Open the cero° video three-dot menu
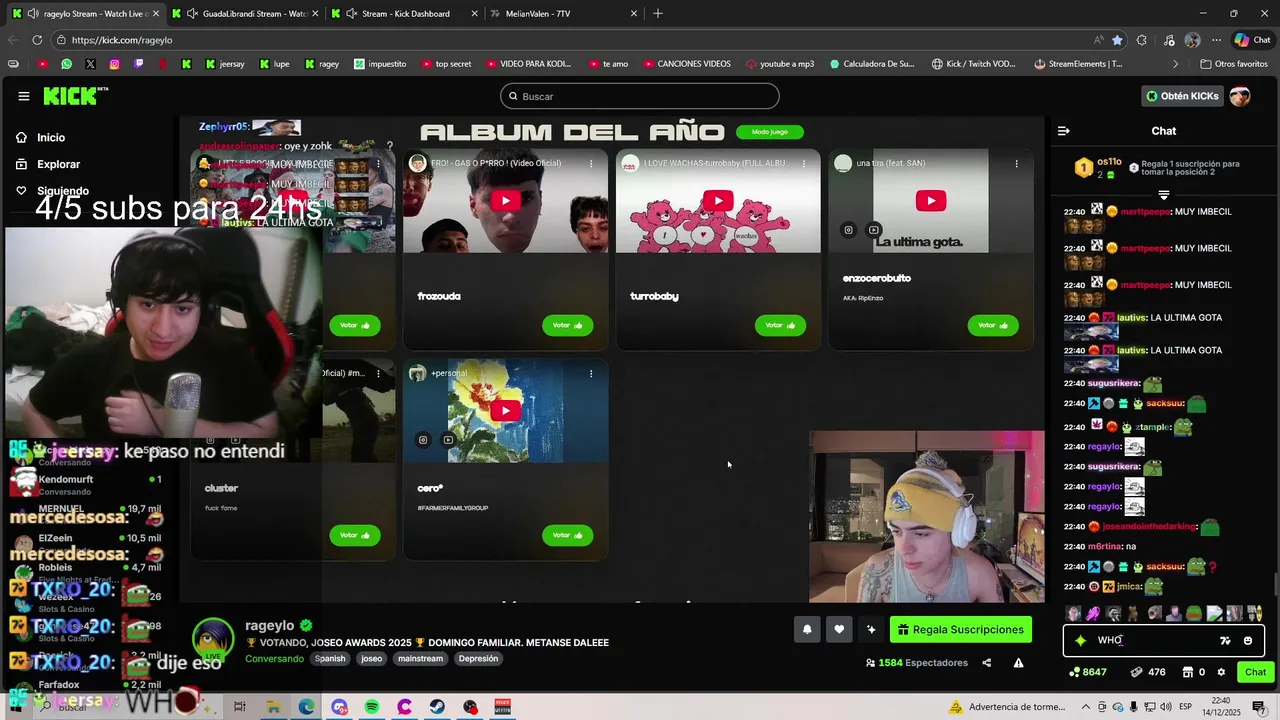This screenshot has width=1280, height=720. pos(591,373)
